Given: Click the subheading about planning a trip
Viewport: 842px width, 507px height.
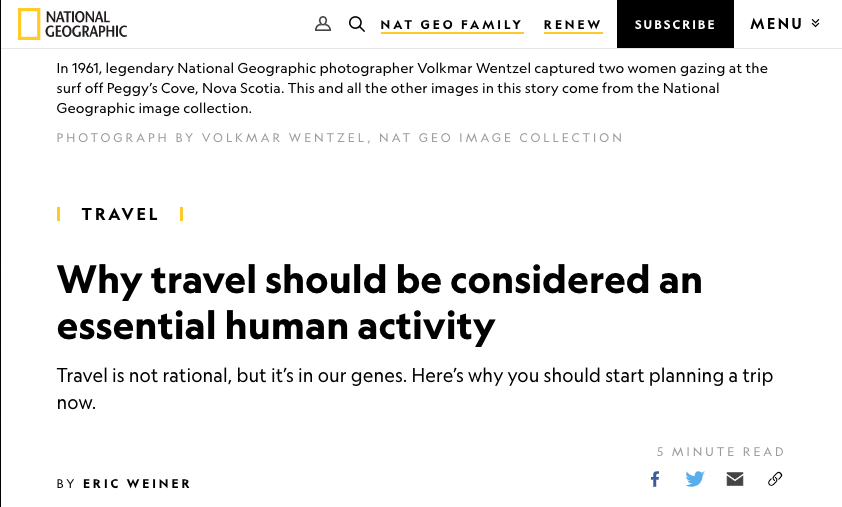Looking at the screenshot, I should (414, 389).
